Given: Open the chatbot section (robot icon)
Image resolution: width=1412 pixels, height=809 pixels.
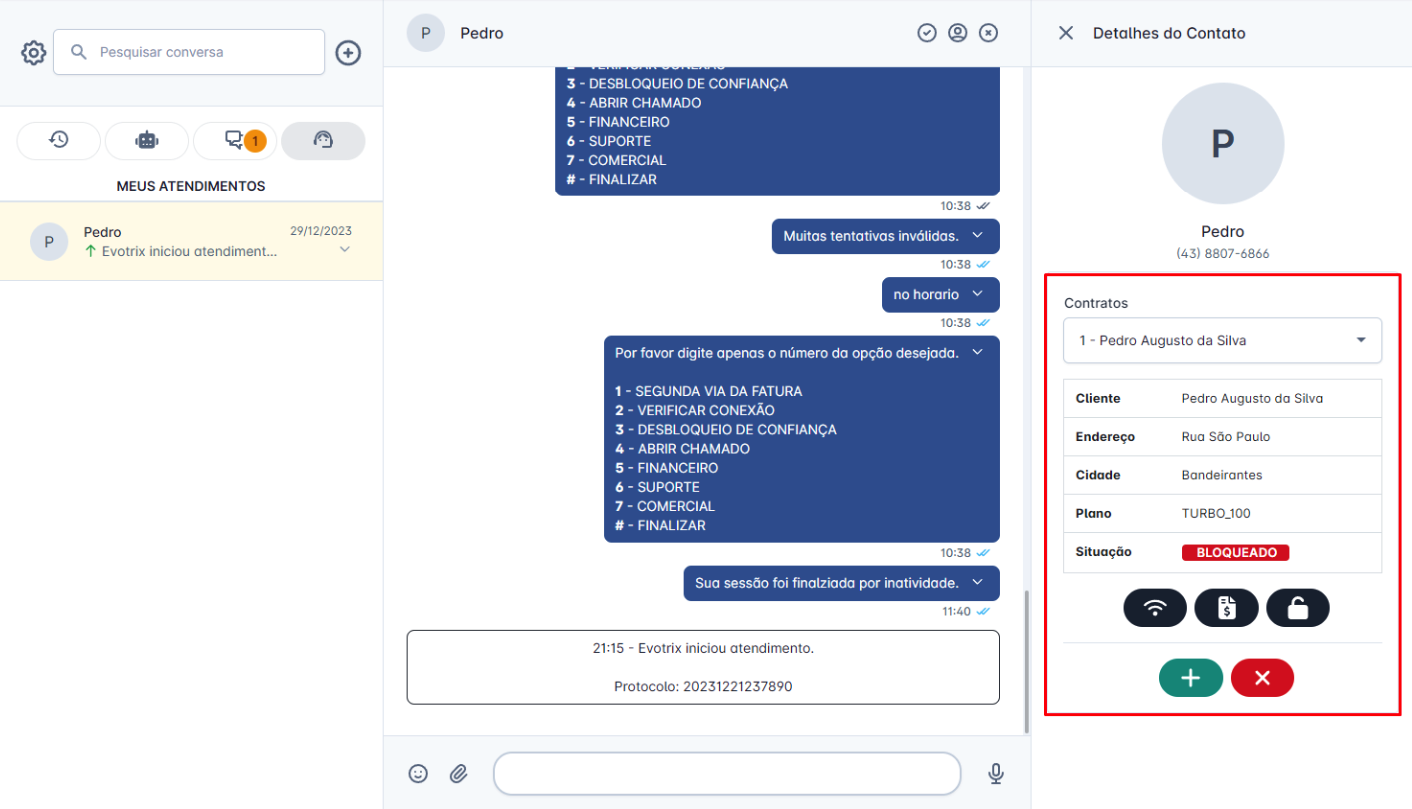Looking at the screenshot, I should click(146, 140).
